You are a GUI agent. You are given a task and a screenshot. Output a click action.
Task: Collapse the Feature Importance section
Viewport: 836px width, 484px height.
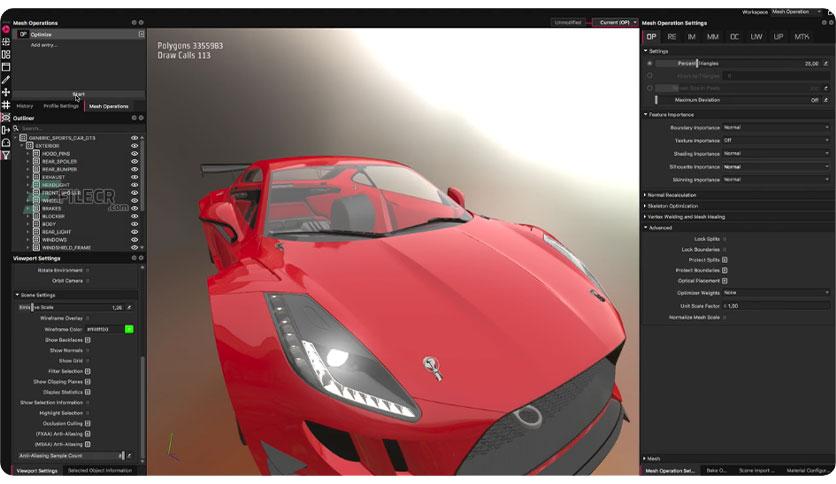[x=669, y=115]
